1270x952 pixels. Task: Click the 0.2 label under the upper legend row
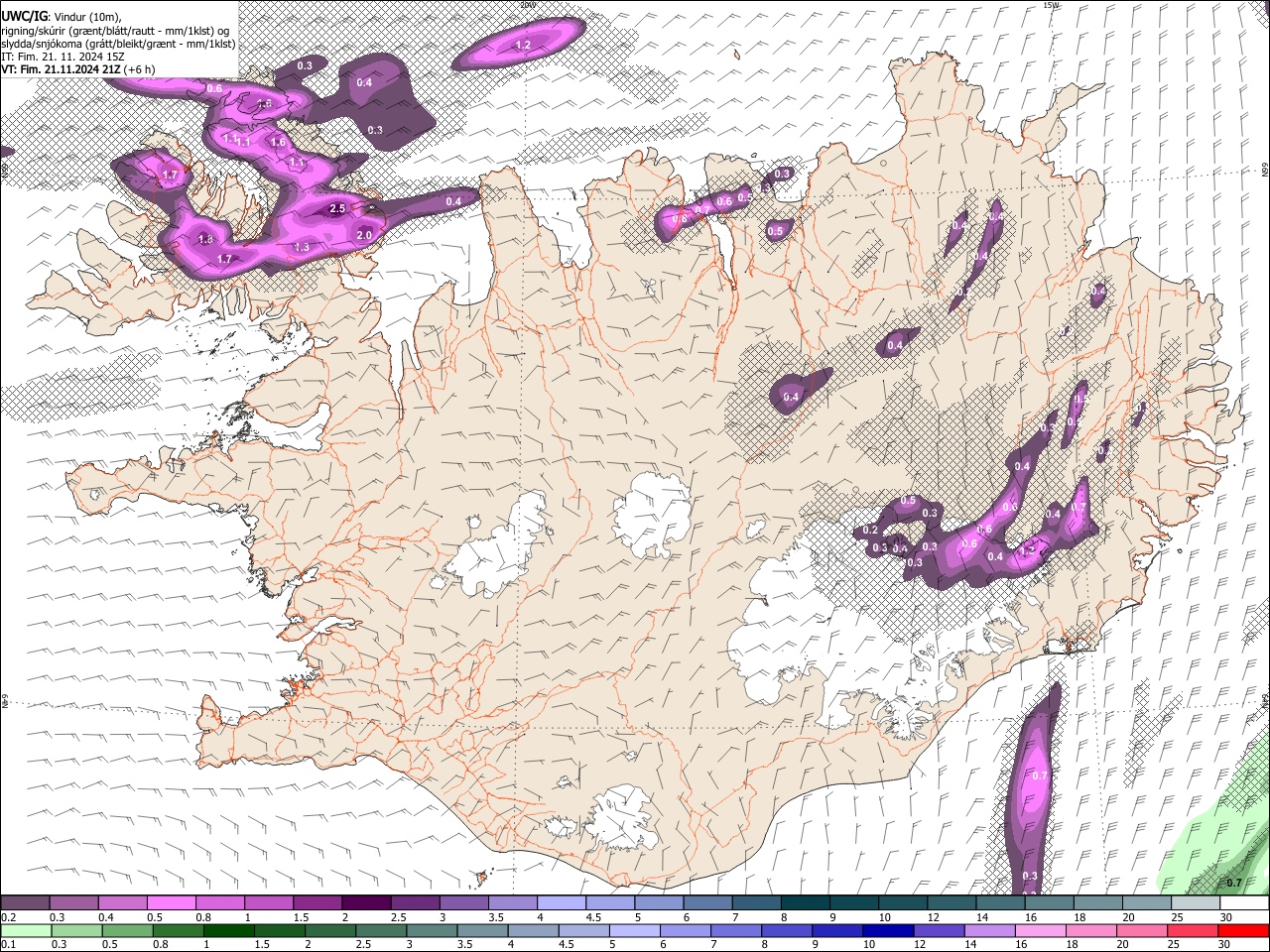click(x=9, y=917)
